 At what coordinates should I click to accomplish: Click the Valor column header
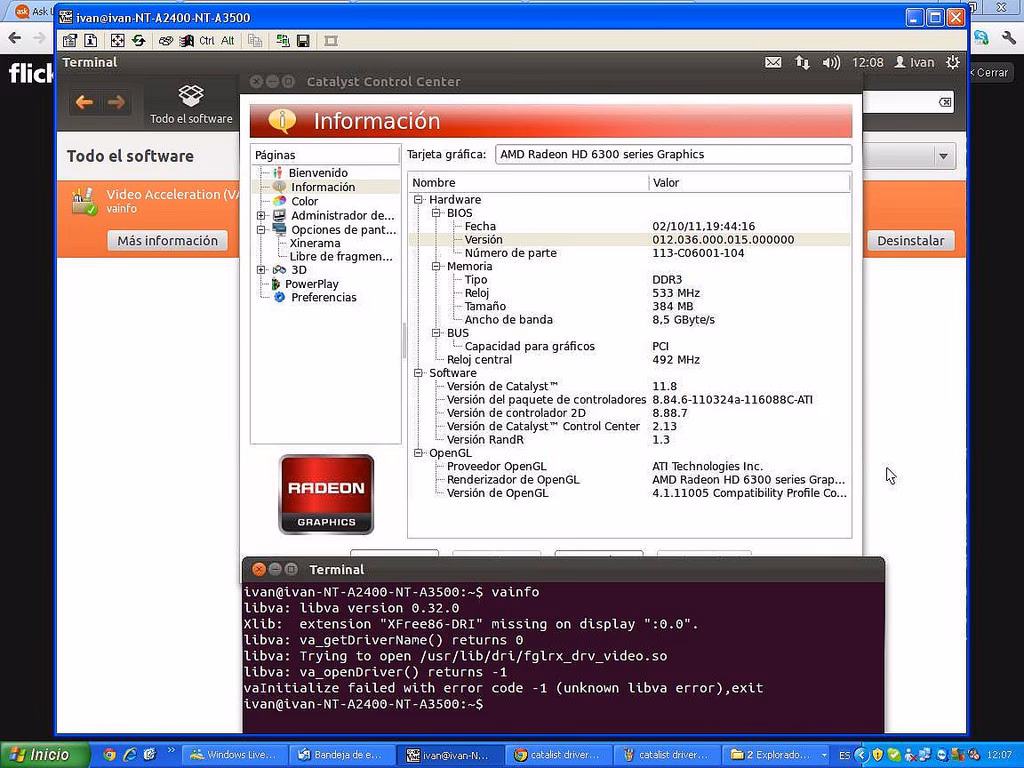(750, 183)
